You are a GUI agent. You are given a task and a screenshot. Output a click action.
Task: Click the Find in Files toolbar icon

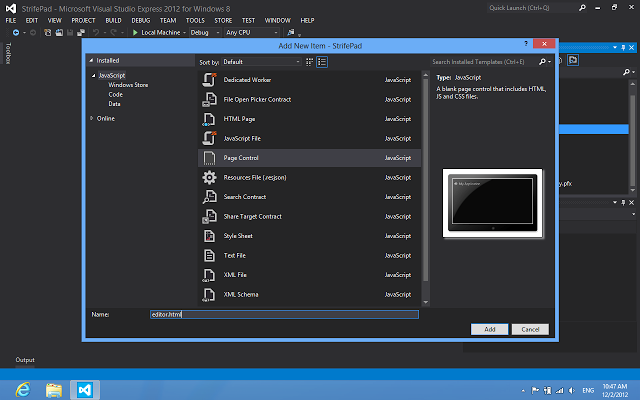(291, 32)
